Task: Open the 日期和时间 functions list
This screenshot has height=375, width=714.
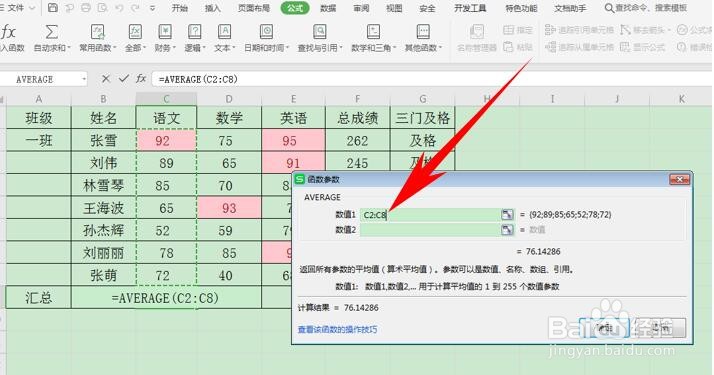Action: [266, 38]
